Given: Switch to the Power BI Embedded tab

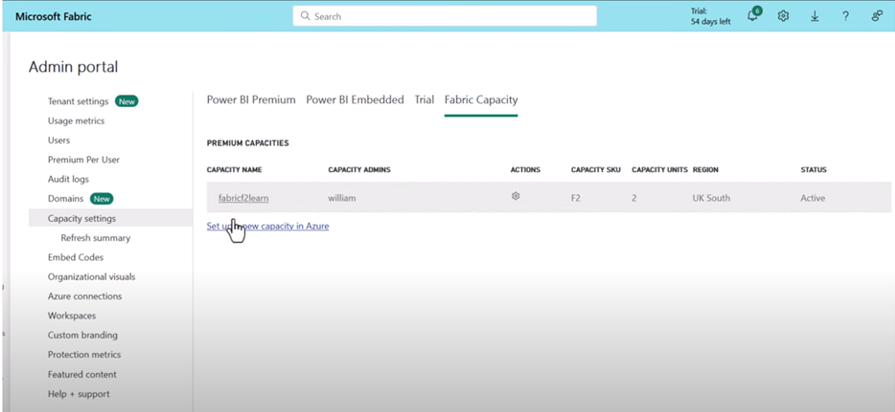Looking at the screenshot, I should [x=355, y=100].
